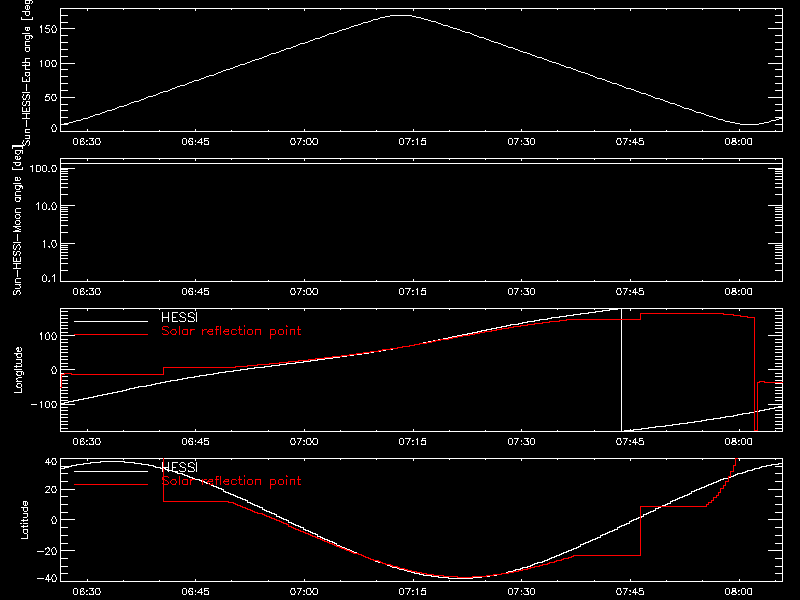Click the 06:30 tick label under the Sun-HESSI-Earth angle plot
Viewport: 800px width, 600px height.
(87, 142)
